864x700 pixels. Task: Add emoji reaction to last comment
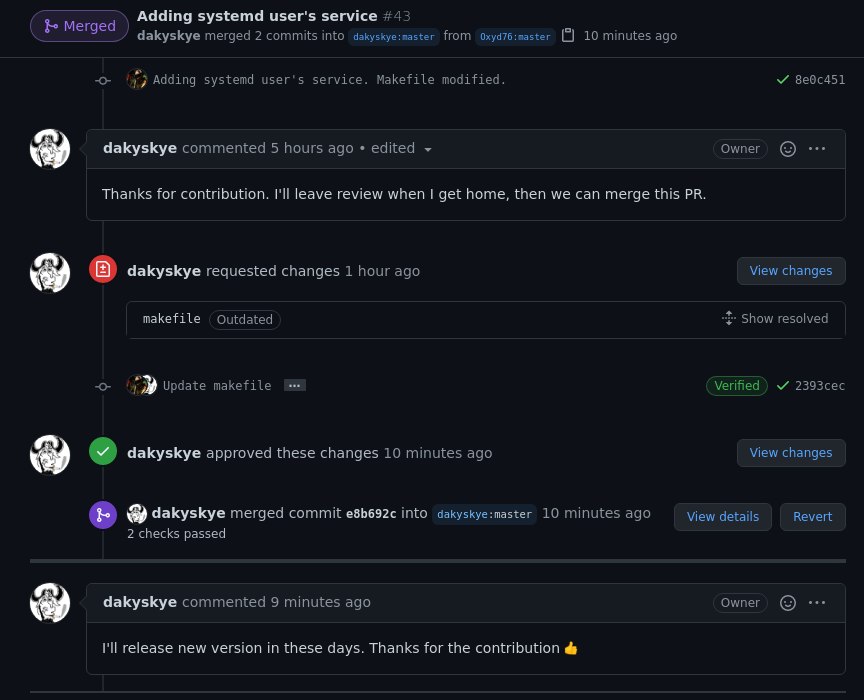[787, 603]
